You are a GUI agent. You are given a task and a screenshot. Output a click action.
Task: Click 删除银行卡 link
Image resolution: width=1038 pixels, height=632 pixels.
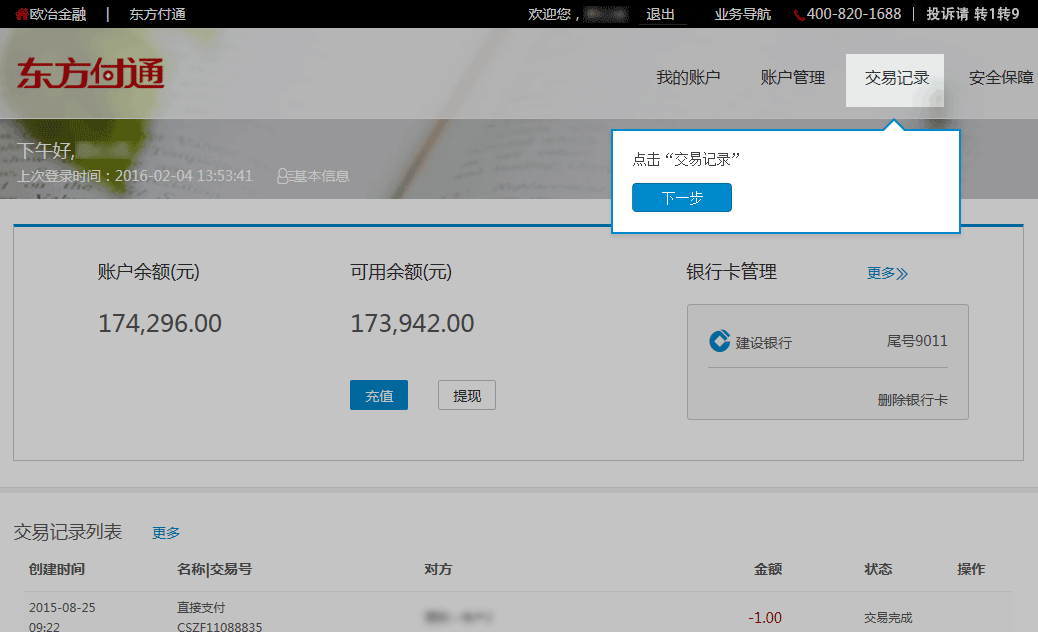(912, 400)
